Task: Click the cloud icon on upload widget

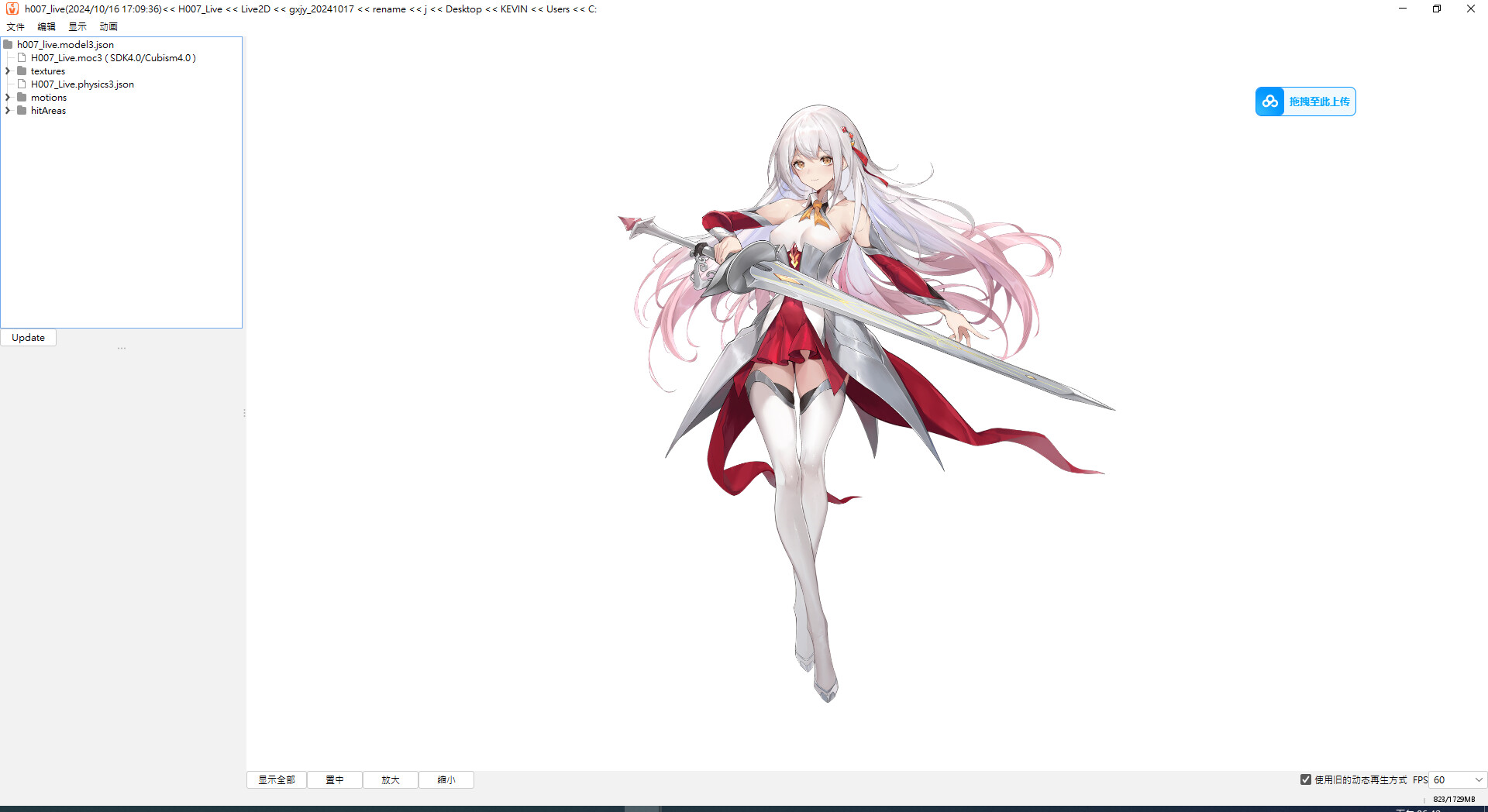Action: click(x=1270, y=101)
